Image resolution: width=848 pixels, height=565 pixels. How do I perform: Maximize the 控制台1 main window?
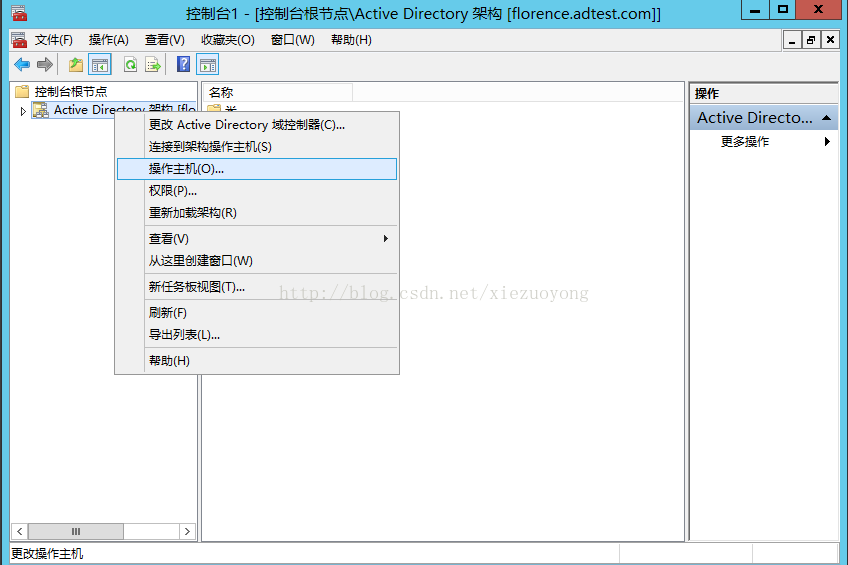click(x=783, y=10)
